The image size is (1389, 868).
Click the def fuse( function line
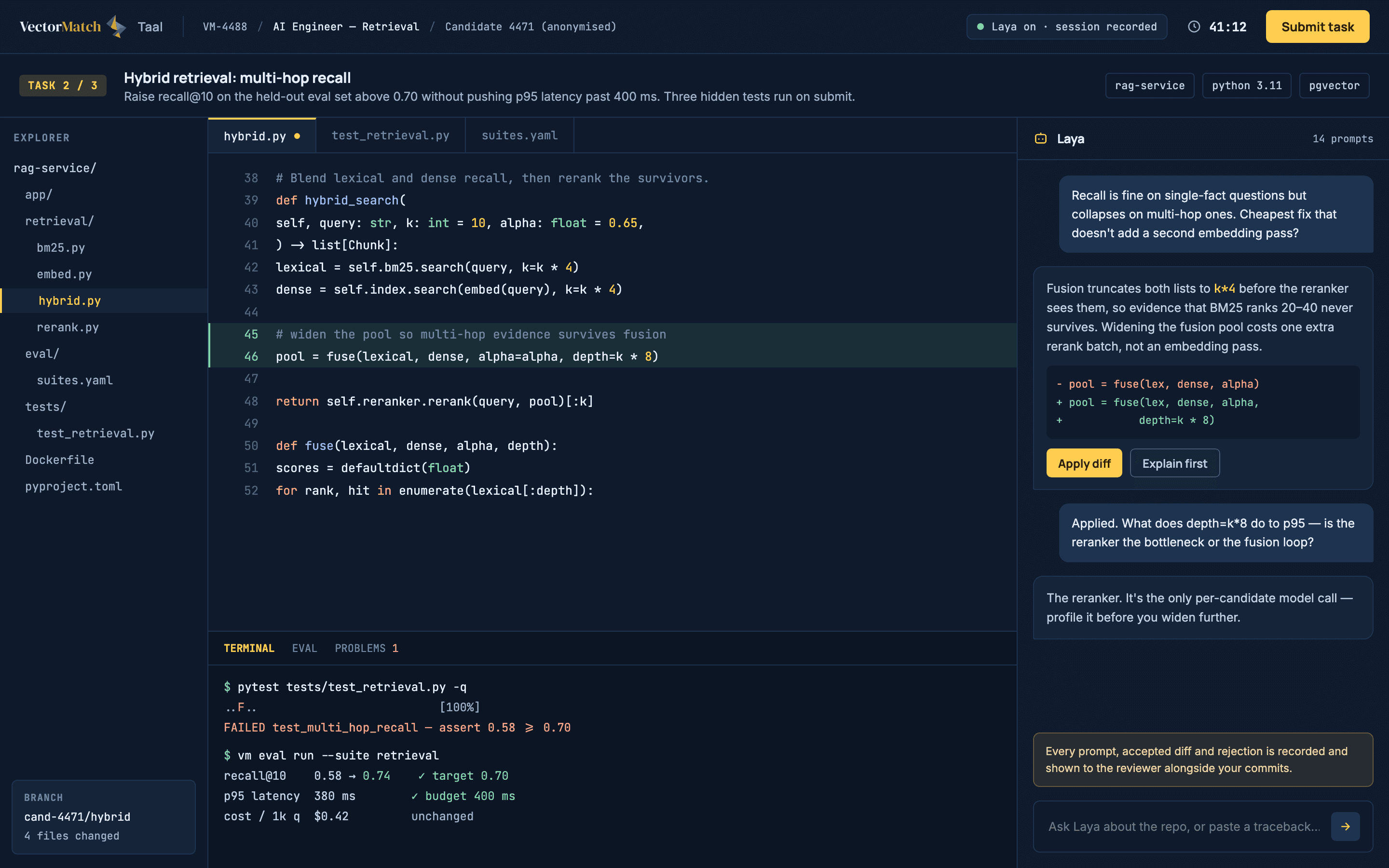[x=416, y=446]
